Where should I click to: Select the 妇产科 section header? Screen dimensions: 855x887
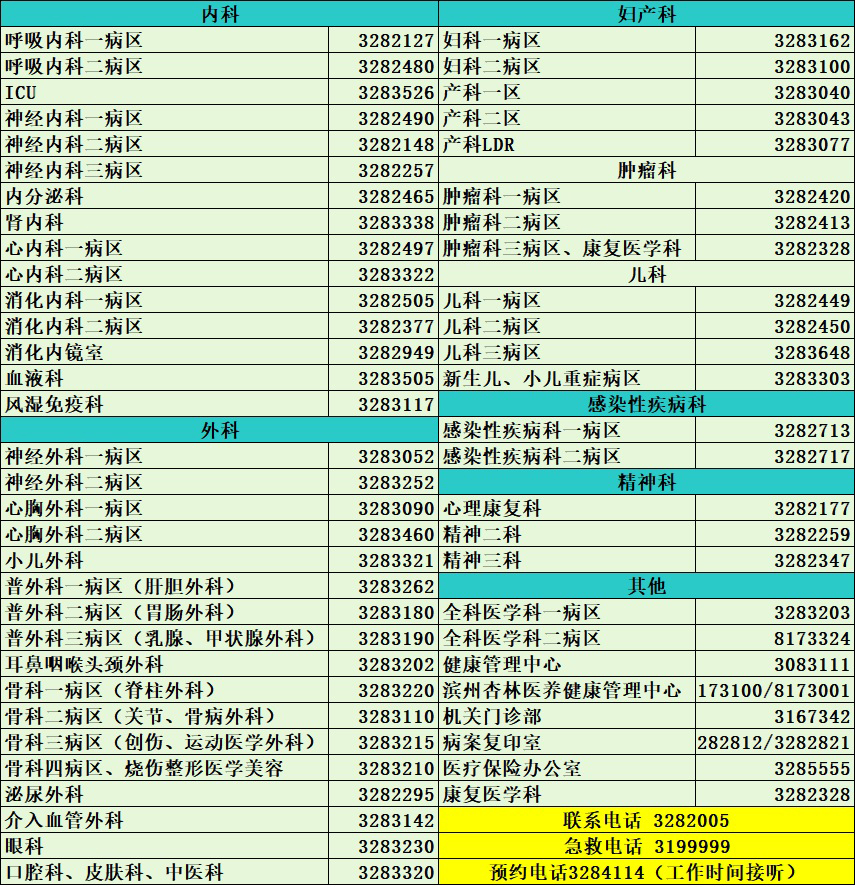point(646,14)
